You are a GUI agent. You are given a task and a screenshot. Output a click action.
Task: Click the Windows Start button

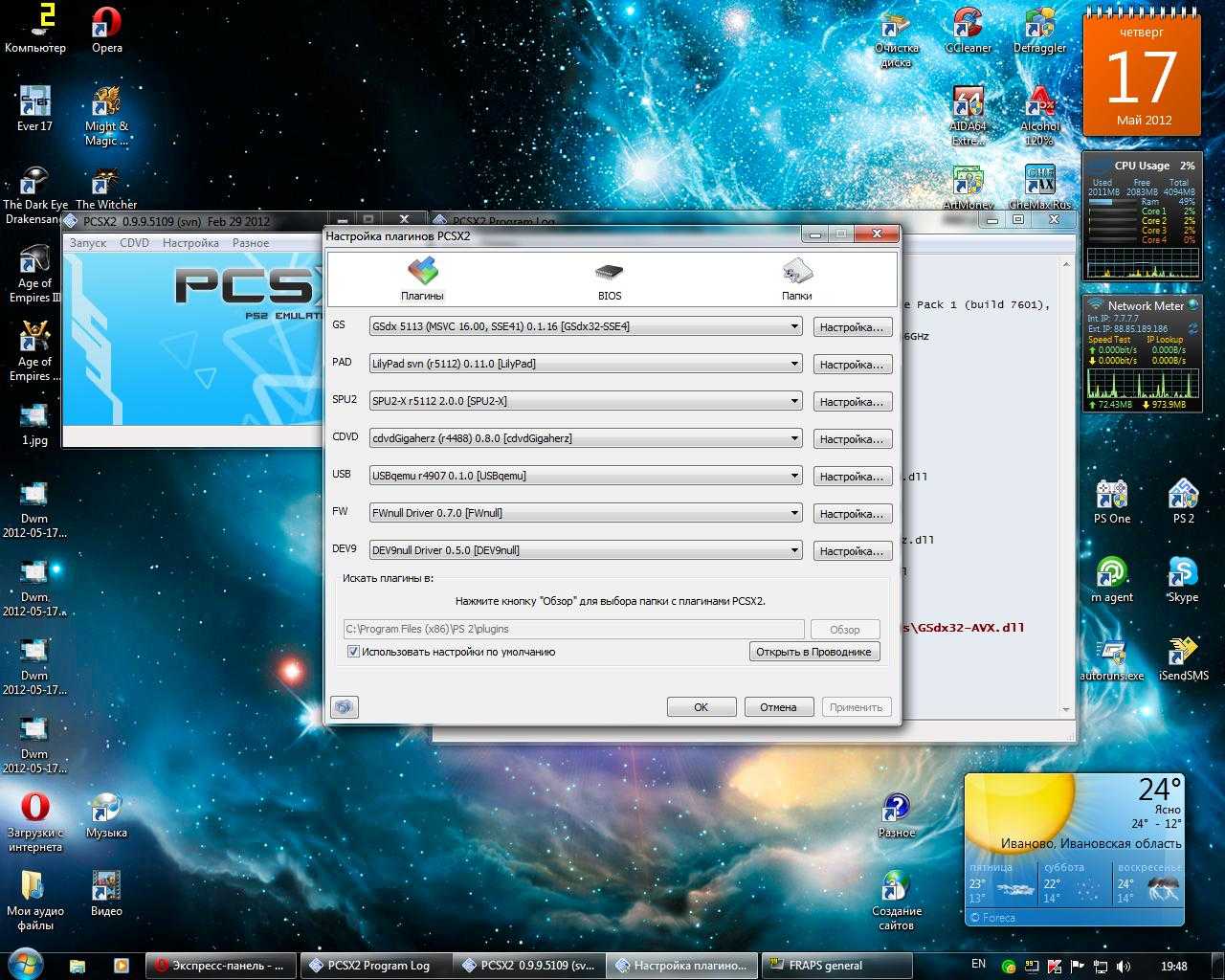[27, 964]
